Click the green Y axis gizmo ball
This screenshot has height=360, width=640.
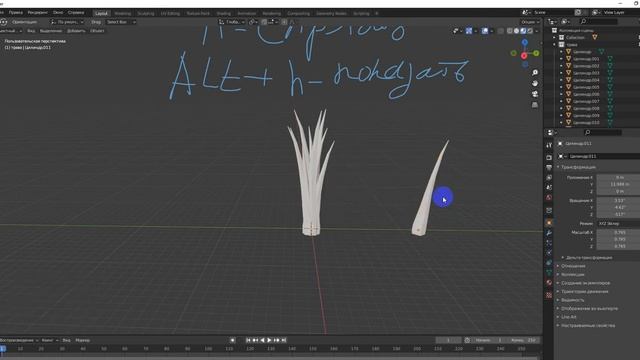536,53
